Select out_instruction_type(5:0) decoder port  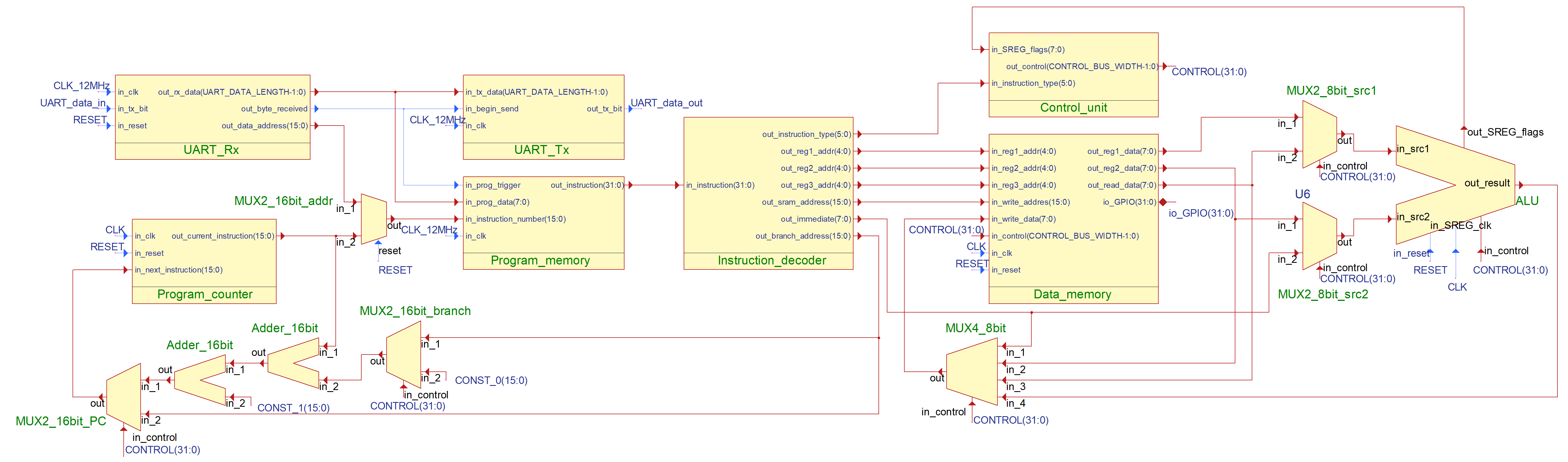point(806,134)
